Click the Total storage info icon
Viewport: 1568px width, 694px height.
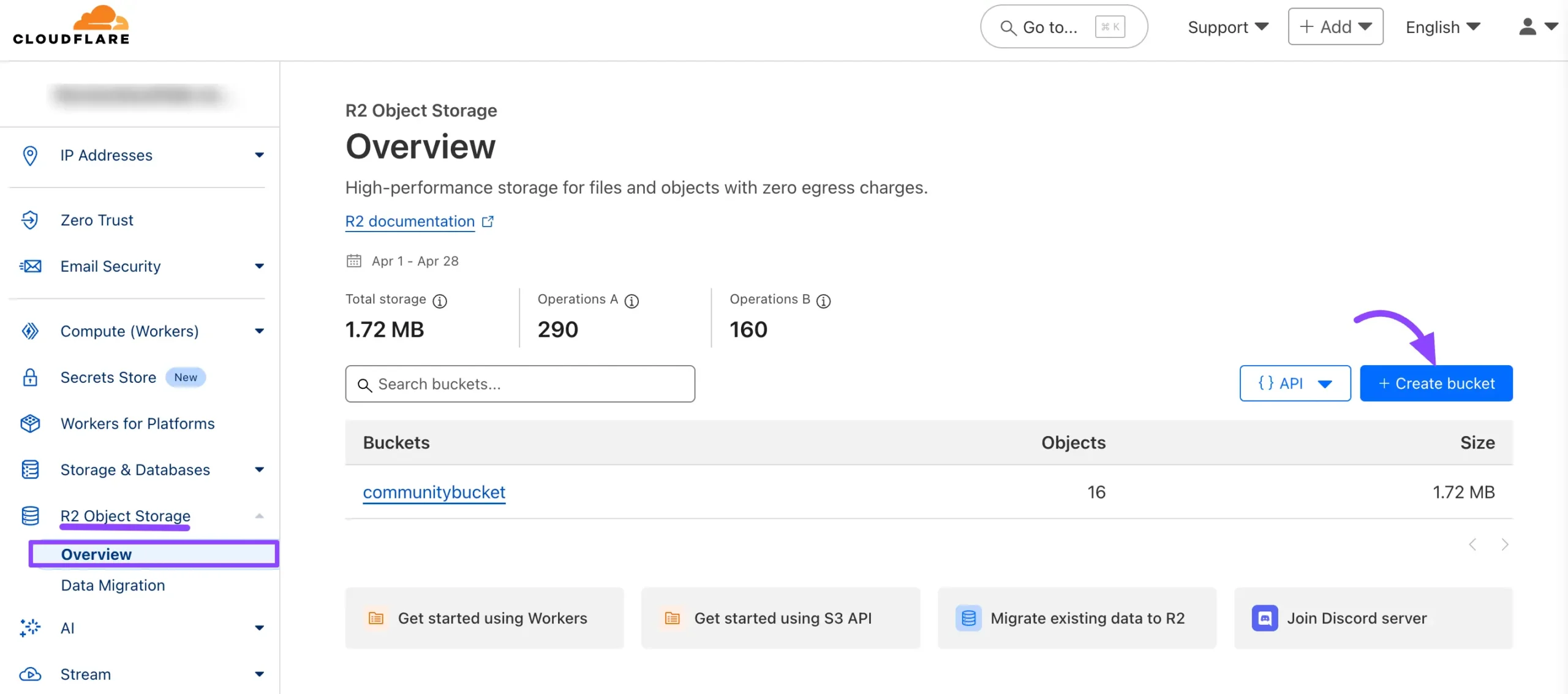(440, 301)
